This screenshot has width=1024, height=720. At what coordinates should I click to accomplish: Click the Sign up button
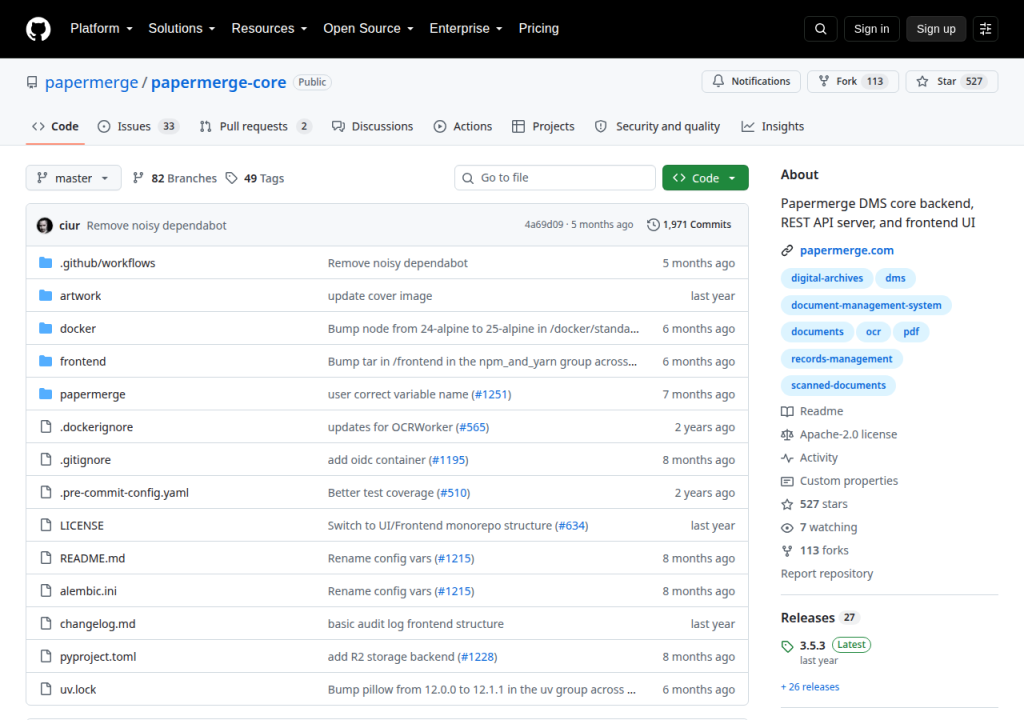pyautogui.click(x=936, y=29)
